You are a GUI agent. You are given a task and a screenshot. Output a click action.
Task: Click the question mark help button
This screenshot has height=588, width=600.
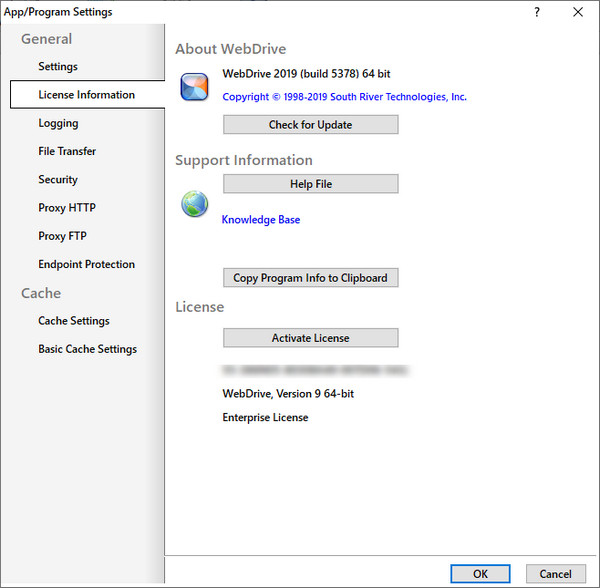(537, 12)
